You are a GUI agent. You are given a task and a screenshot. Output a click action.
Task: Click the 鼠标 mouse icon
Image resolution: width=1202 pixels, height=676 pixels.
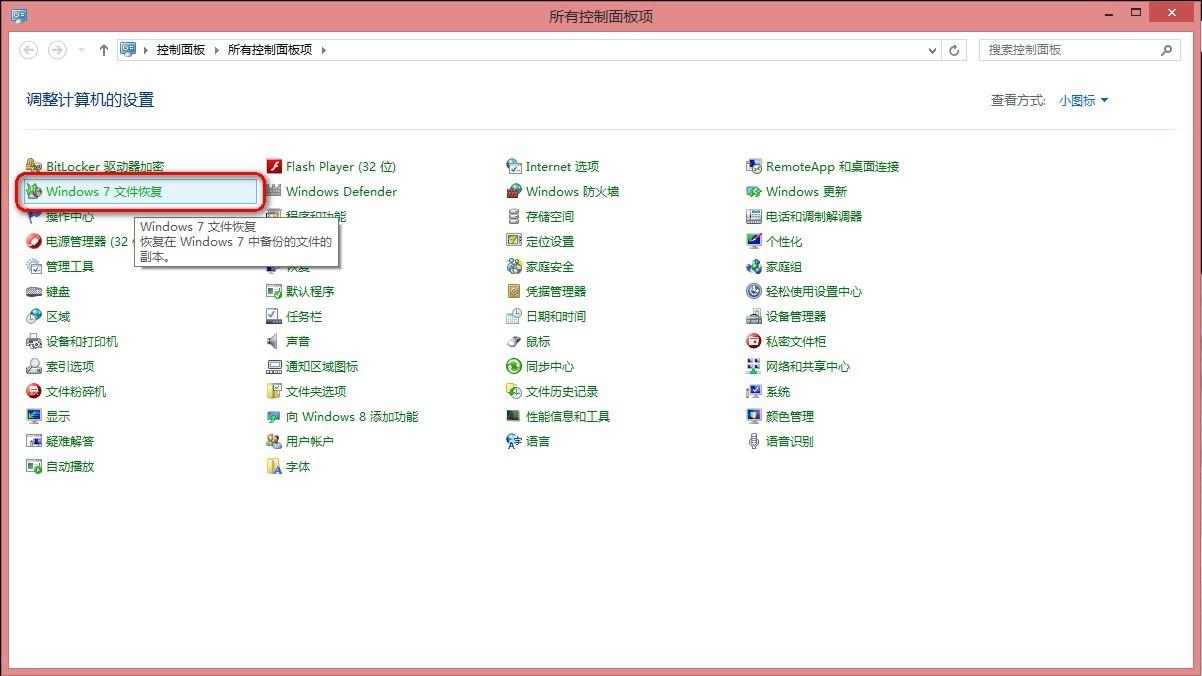[x=514, y=342]
